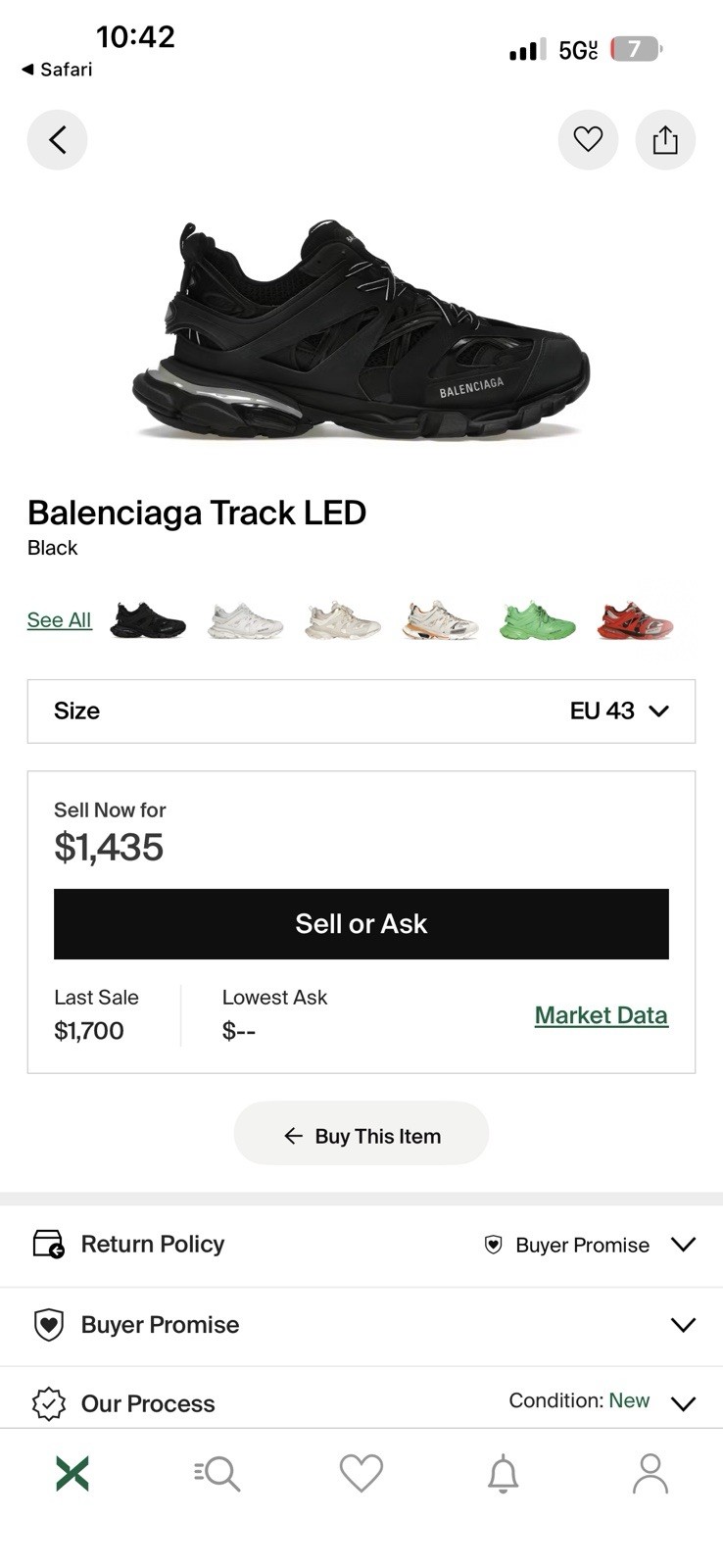
Task: Open favorites tab heart in bottom bar
Action: tap(361, 1473)
